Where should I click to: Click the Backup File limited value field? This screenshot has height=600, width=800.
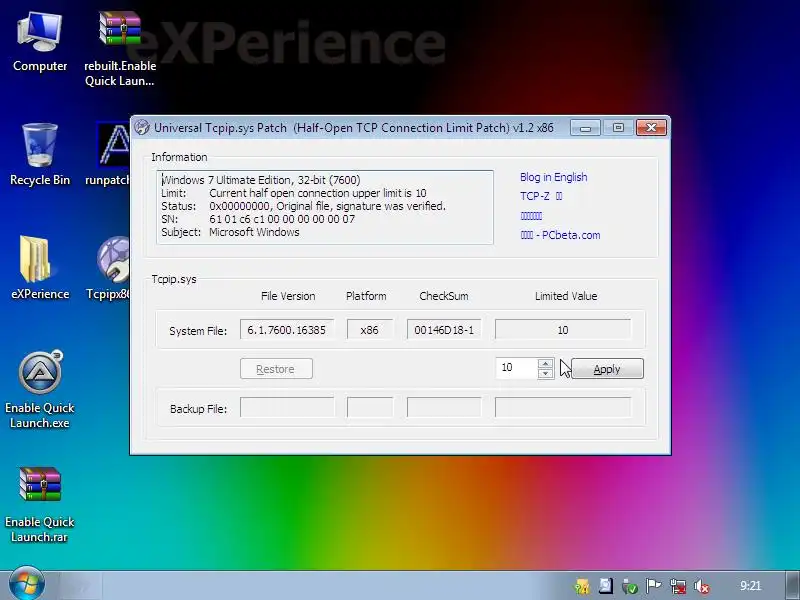[563, 408]
